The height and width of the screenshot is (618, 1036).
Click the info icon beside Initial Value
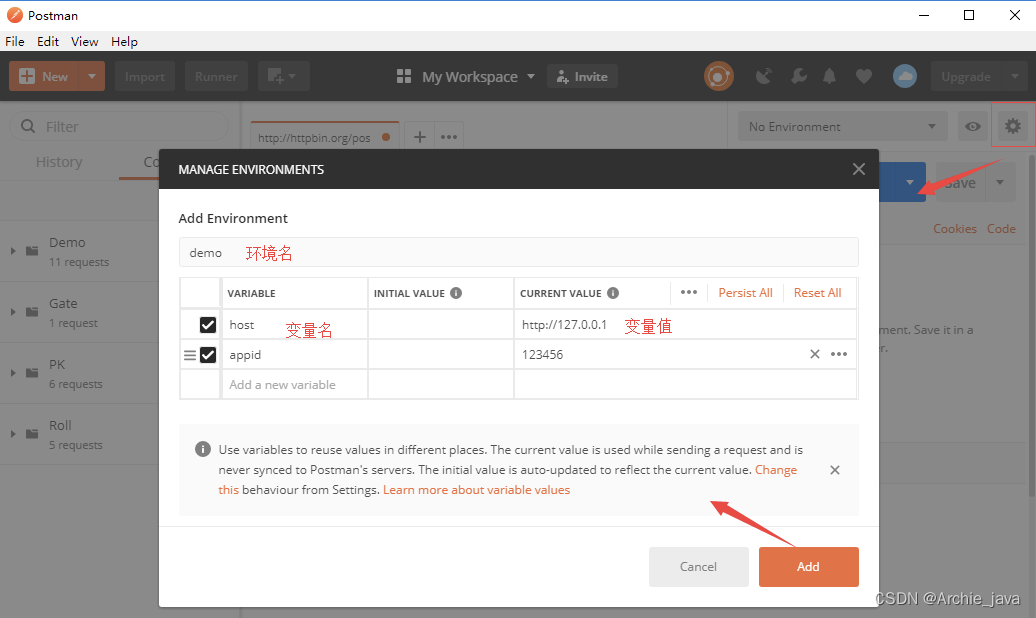[x=456, y=293]
